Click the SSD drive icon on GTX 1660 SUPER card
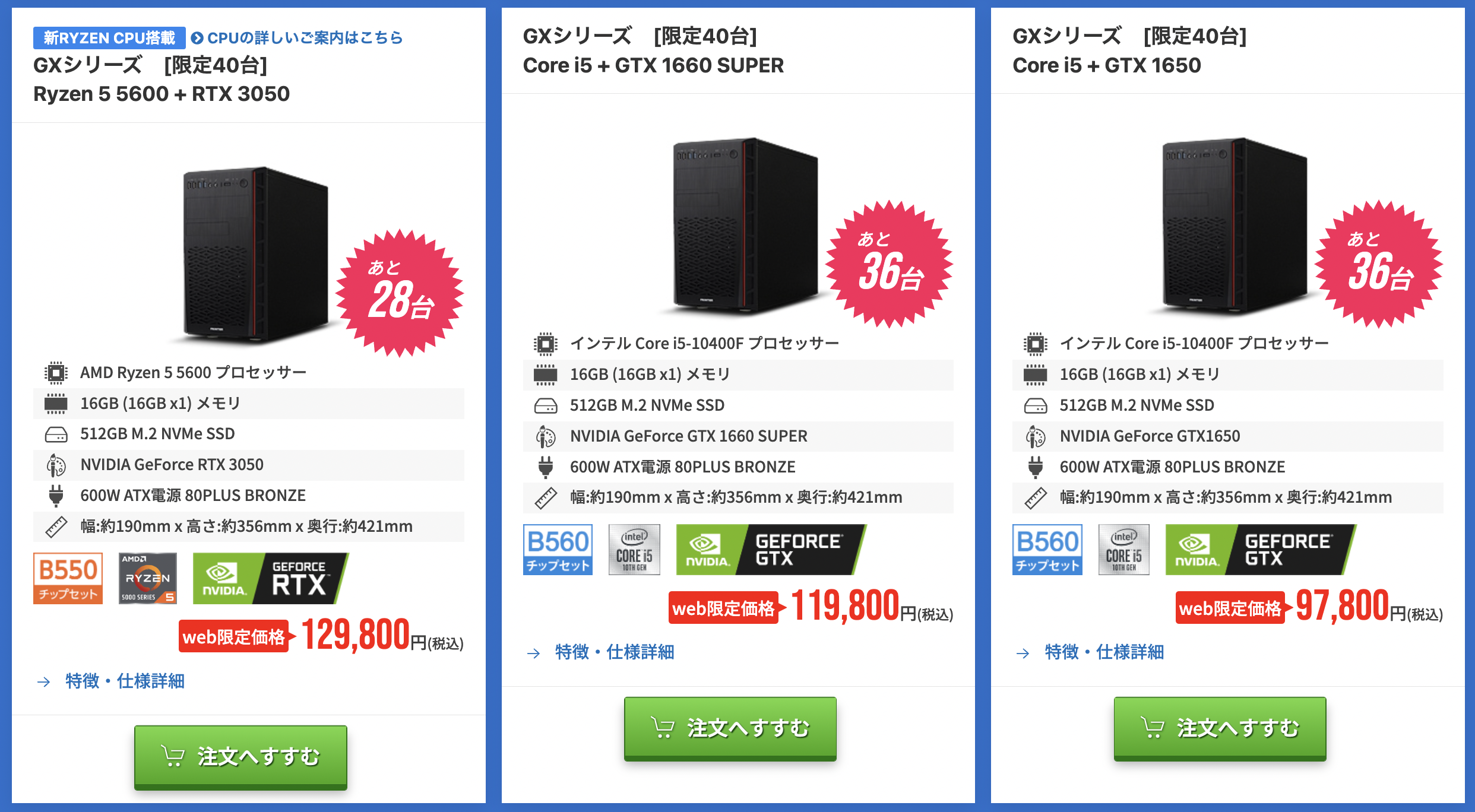This screenshot has height=812, width=1475. click(x=546, y=405)
